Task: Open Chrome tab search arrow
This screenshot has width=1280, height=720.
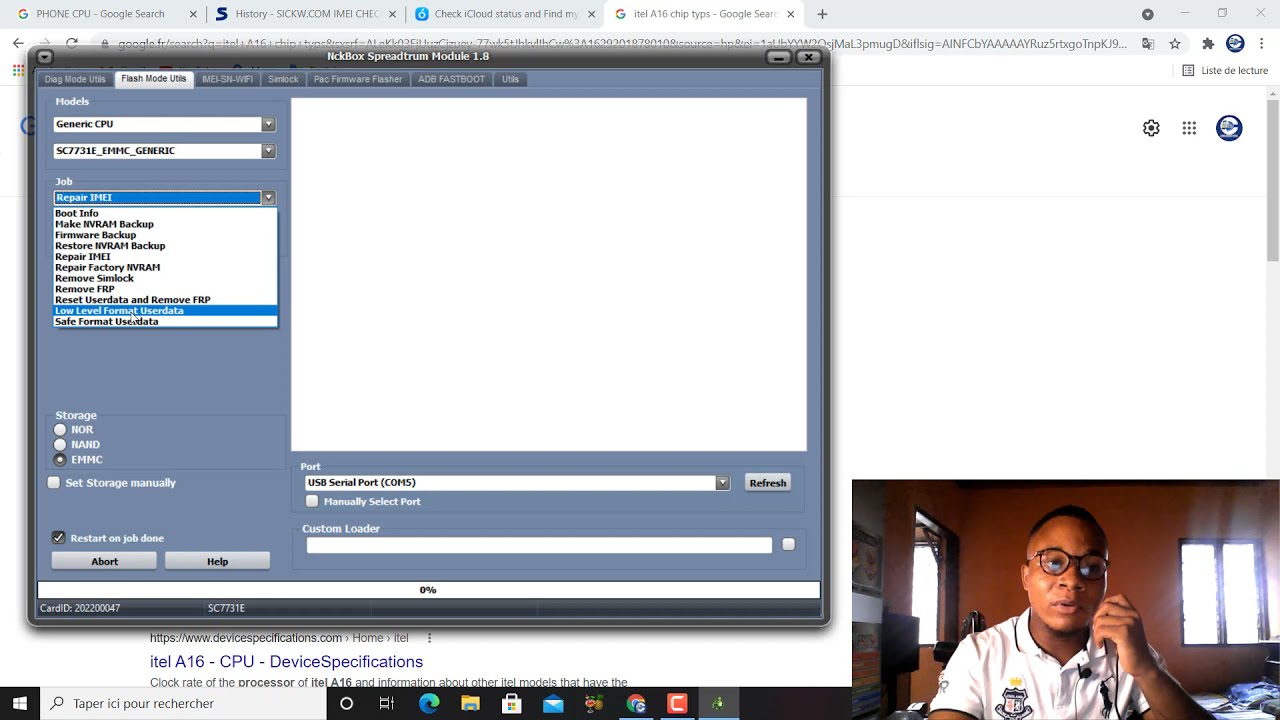Action: click(x=1148, y=14)
